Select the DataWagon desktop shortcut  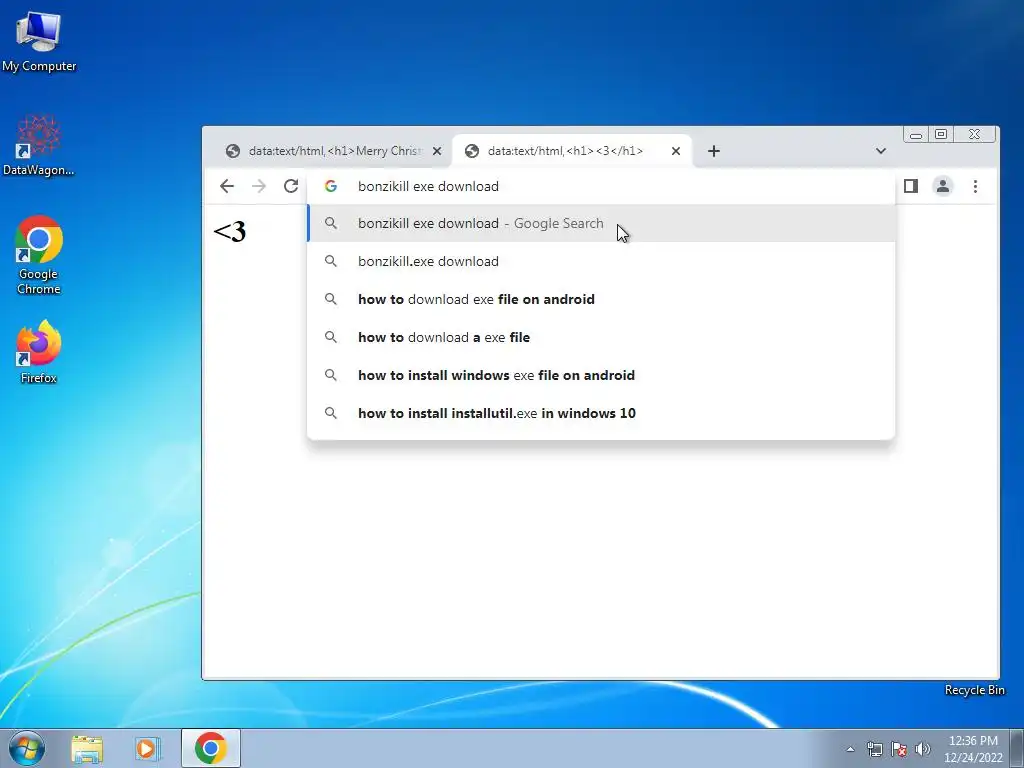pos(39,145)
